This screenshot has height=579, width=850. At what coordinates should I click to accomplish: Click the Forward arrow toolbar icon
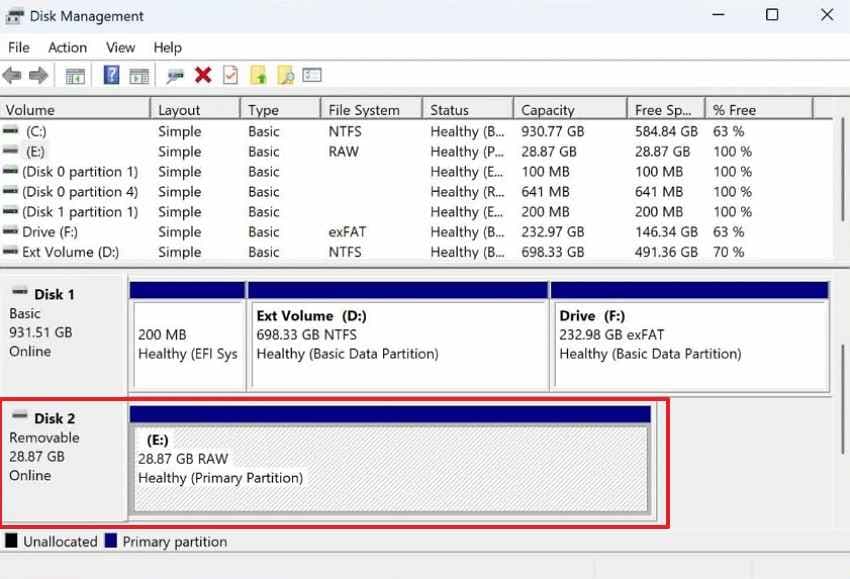click(38, 75)
